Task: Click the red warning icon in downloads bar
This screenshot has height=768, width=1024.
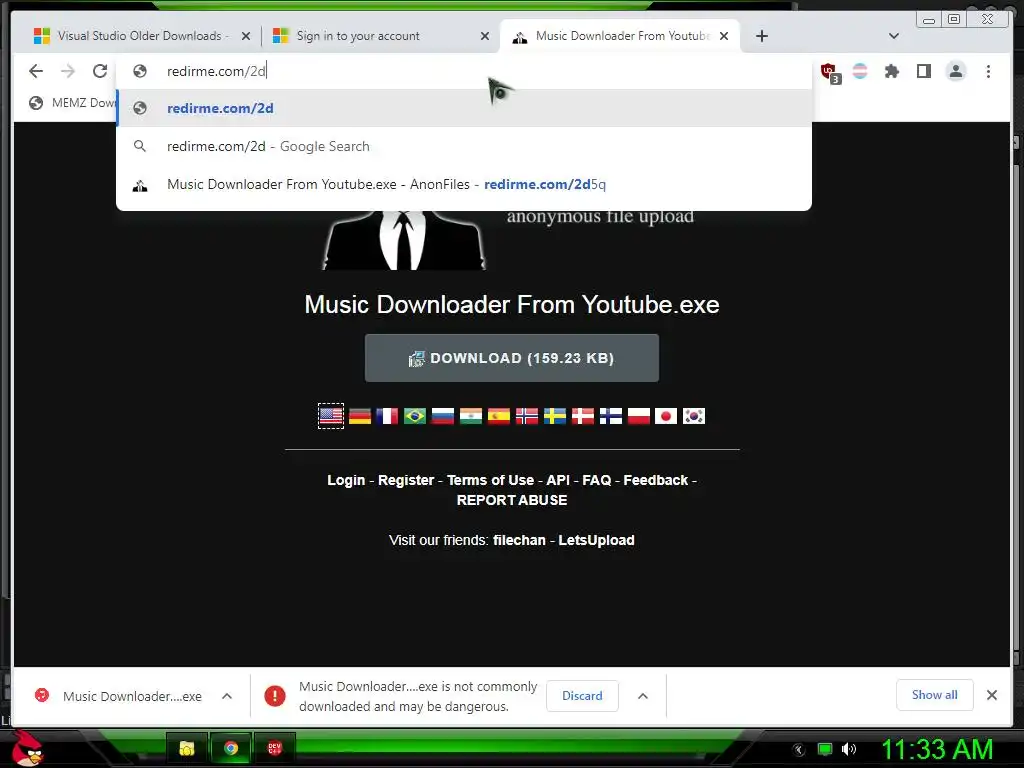Action: 275,696
